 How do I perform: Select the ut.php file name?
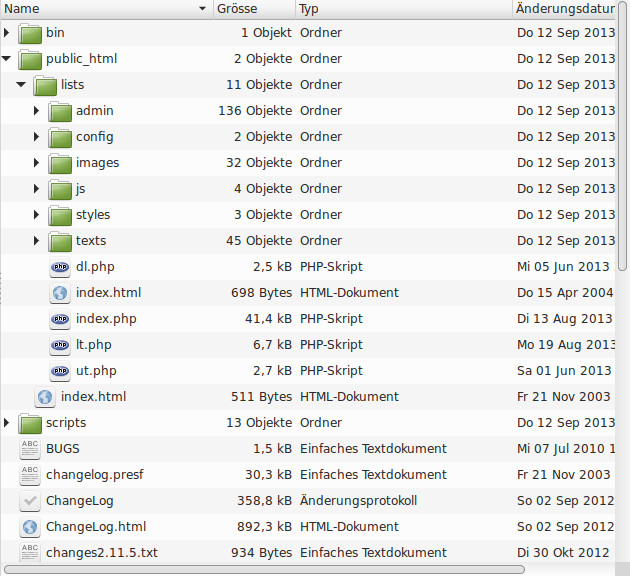[x=96, y=371]
